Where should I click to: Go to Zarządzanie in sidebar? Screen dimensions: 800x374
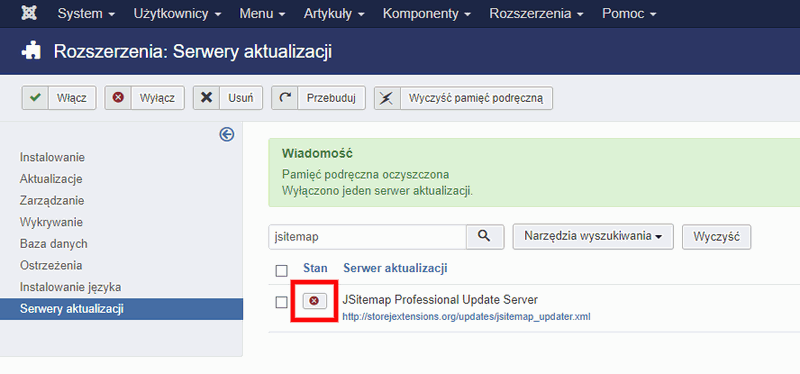pyautogui.click(x=52, y=201)
